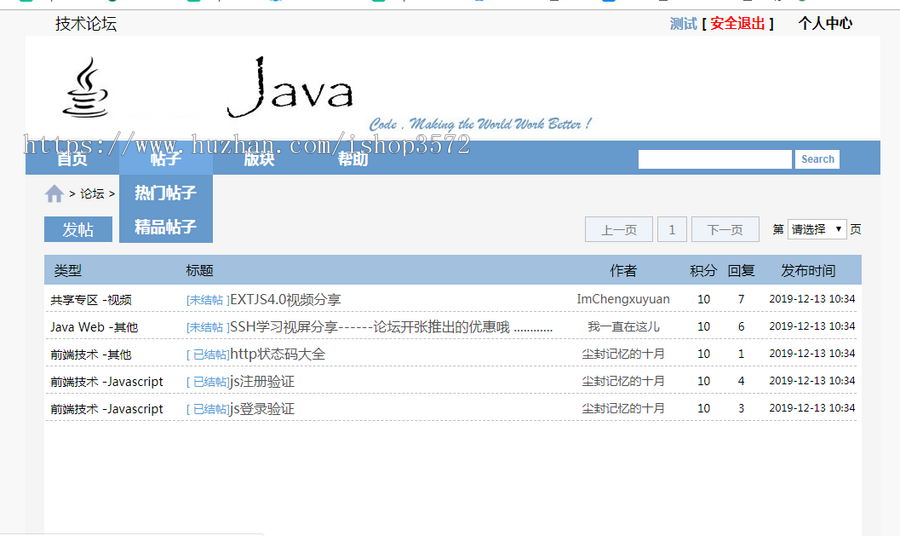The height and width of the screenshot is (536, 900).
Task: Click the 回复 column header
Action: pyautogui.click(x=741, y=270)
